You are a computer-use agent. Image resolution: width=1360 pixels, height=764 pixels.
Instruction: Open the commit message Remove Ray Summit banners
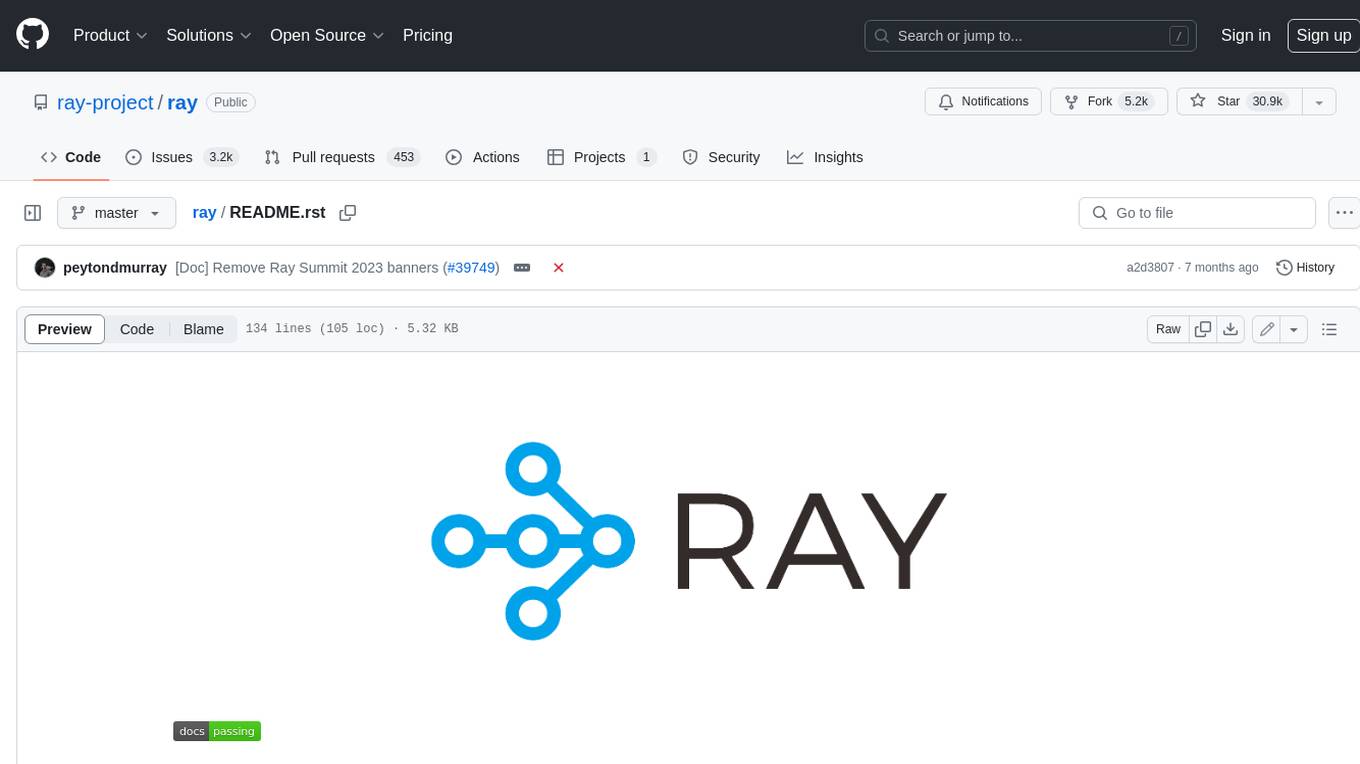(x=307, y=268)
